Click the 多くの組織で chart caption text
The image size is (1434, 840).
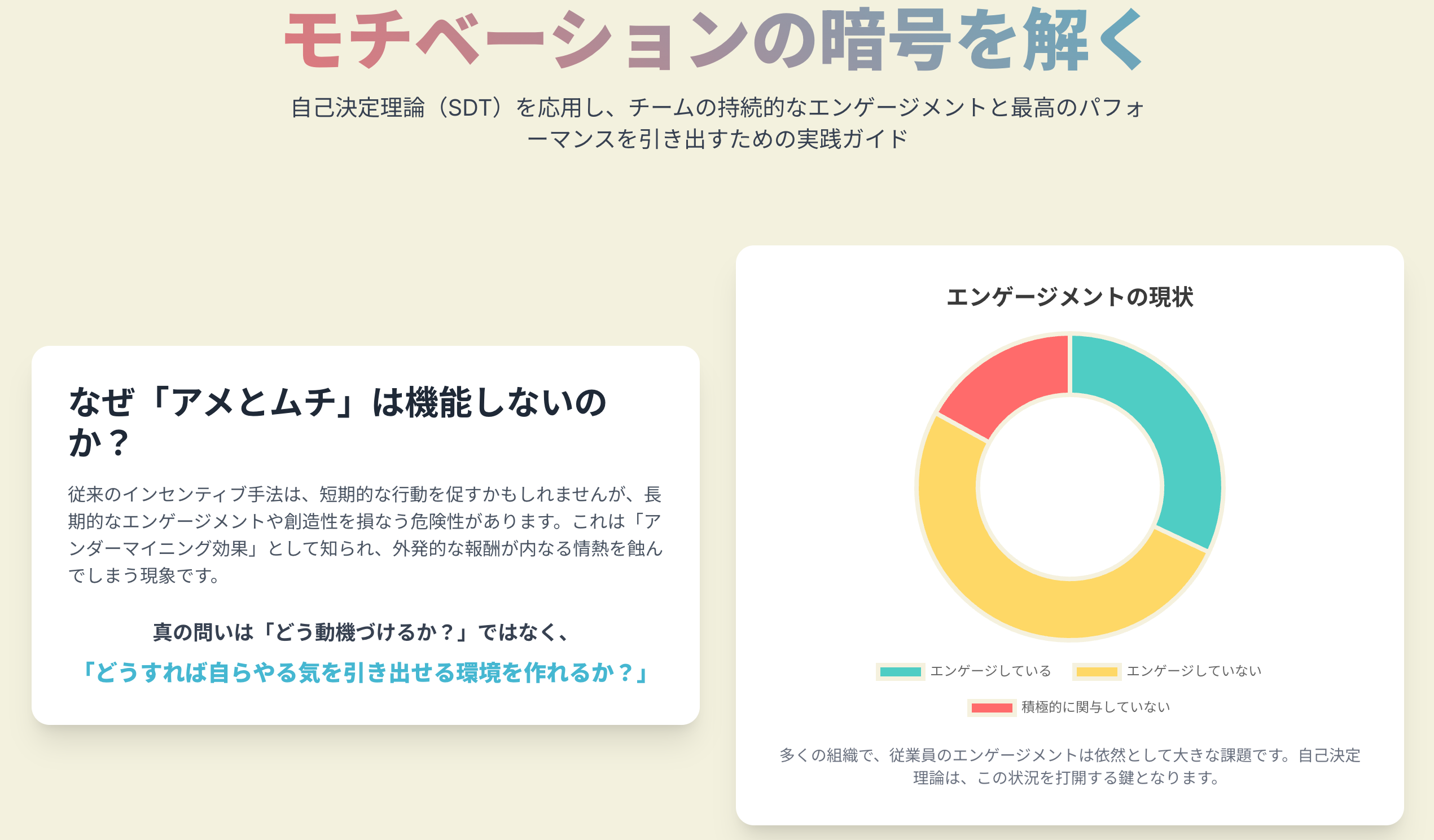(1069, 766)
